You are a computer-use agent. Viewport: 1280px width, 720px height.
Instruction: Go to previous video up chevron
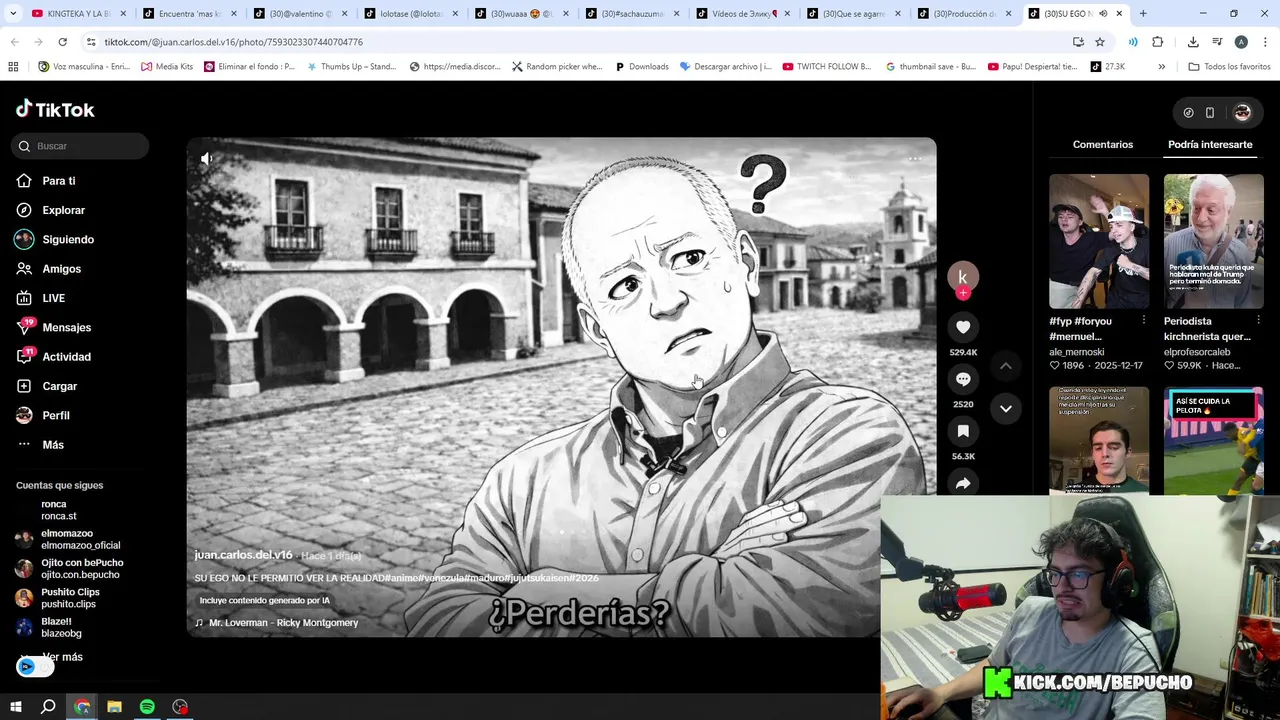coord(1006,366)
